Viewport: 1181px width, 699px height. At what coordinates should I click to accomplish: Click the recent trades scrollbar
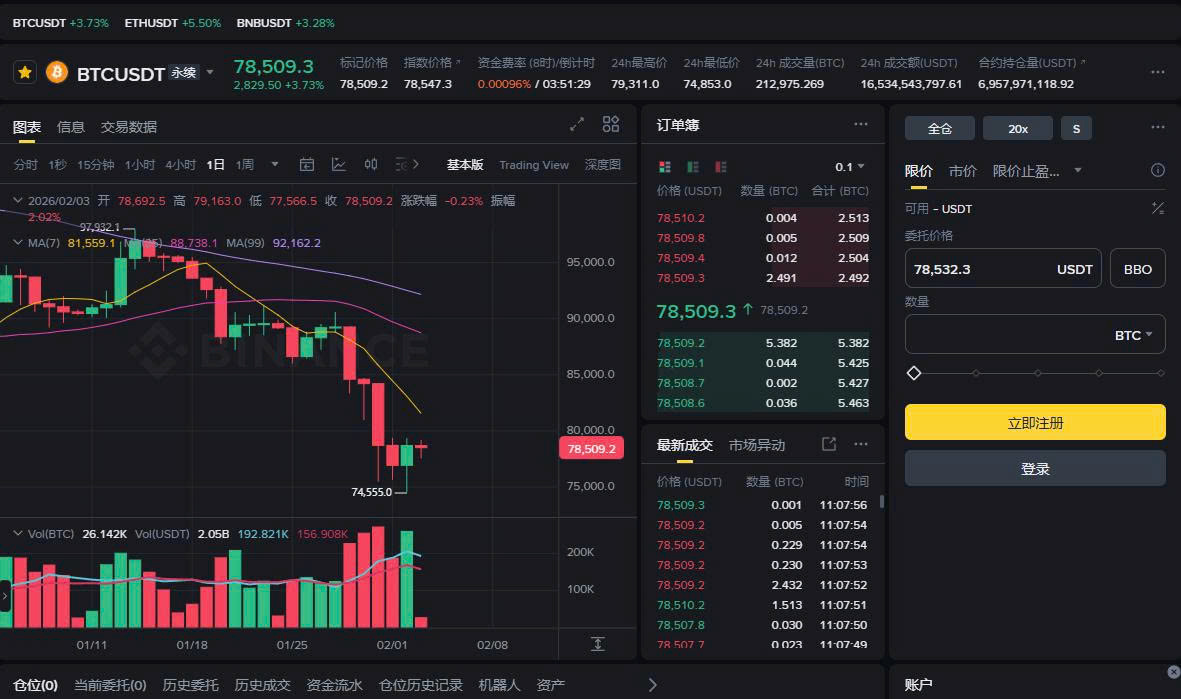(881, 501)
